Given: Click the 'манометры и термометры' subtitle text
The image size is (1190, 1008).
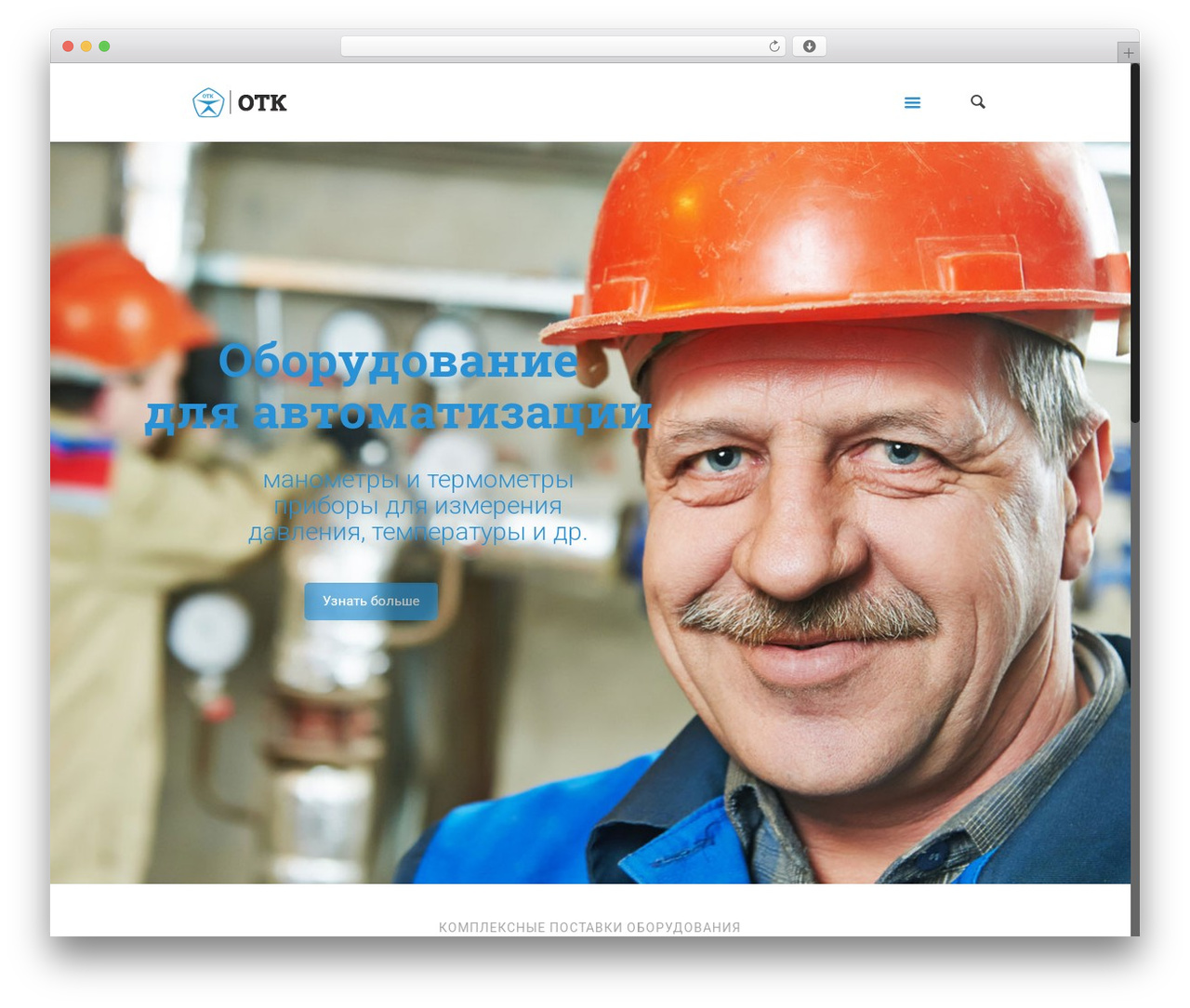Looking at the screenshot, I should [418, 480].
